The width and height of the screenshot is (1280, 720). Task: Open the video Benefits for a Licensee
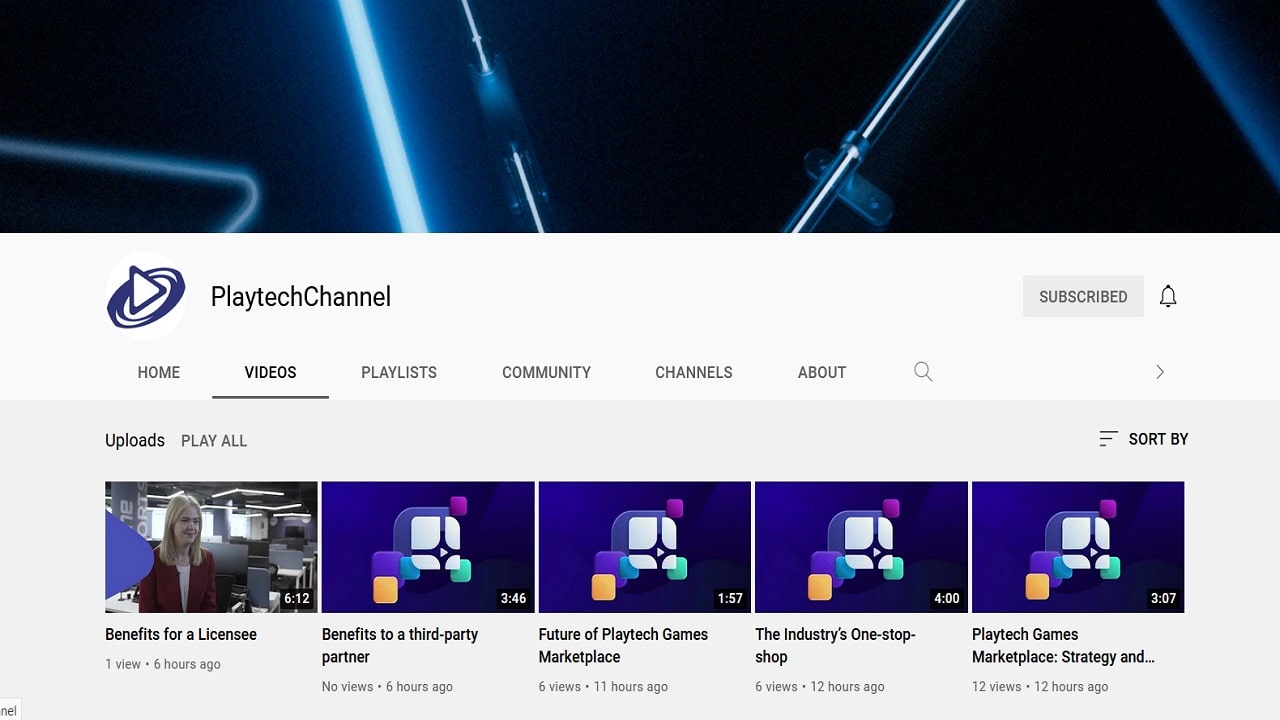tap(180, 634)
